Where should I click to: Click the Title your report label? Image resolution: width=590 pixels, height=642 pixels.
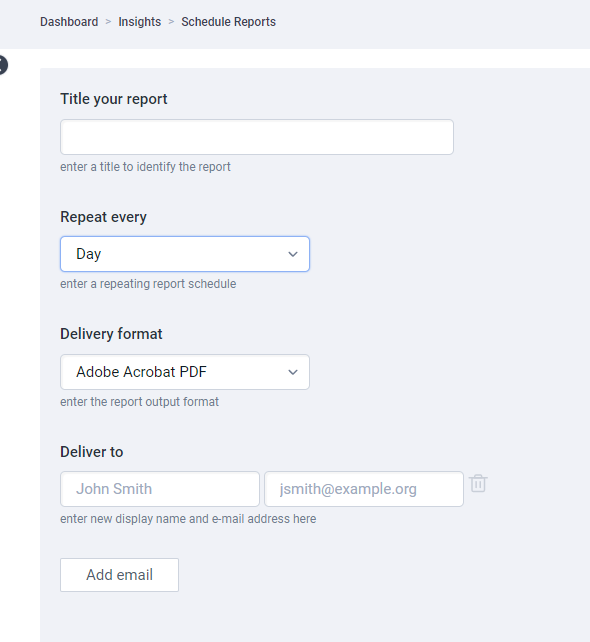pos(114,99)
